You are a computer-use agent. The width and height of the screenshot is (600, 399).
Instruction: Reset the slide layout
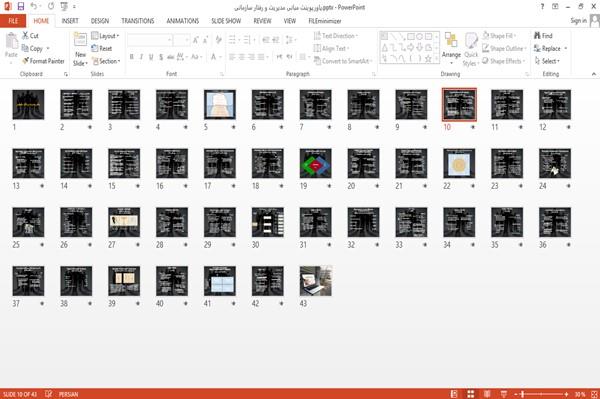[x=102, y=48]
